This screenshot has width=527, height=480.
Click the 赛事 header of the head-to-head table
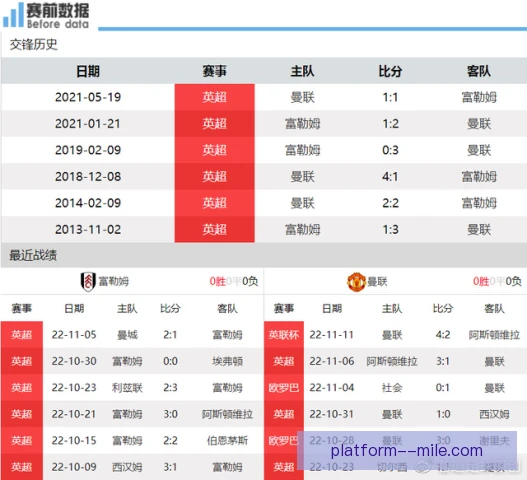214,71
